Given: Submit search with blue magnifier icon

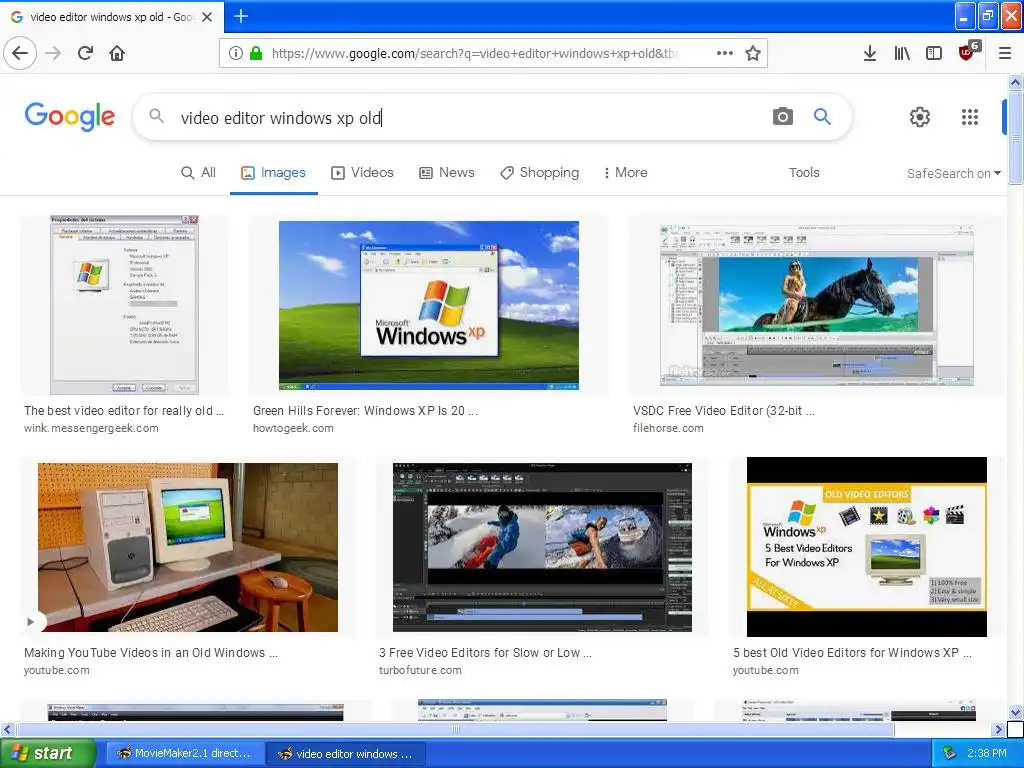Looking at the screenshot, I should coord(822,117).
